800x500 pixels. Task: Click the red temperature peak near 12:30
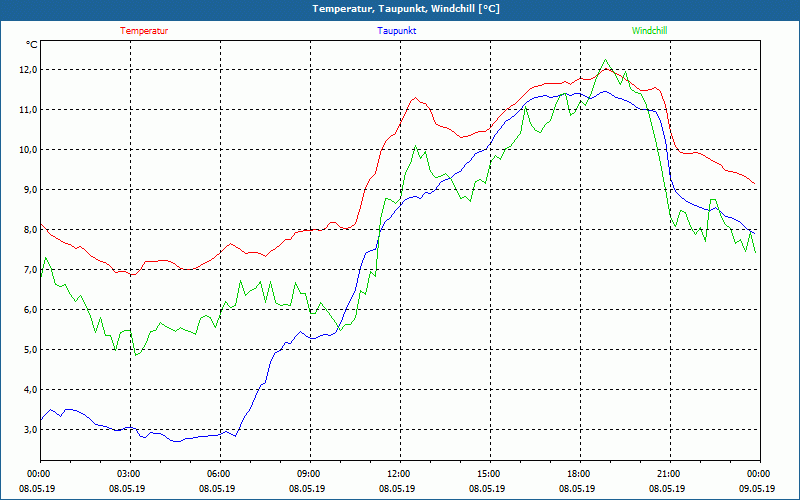tap(415, 97)
